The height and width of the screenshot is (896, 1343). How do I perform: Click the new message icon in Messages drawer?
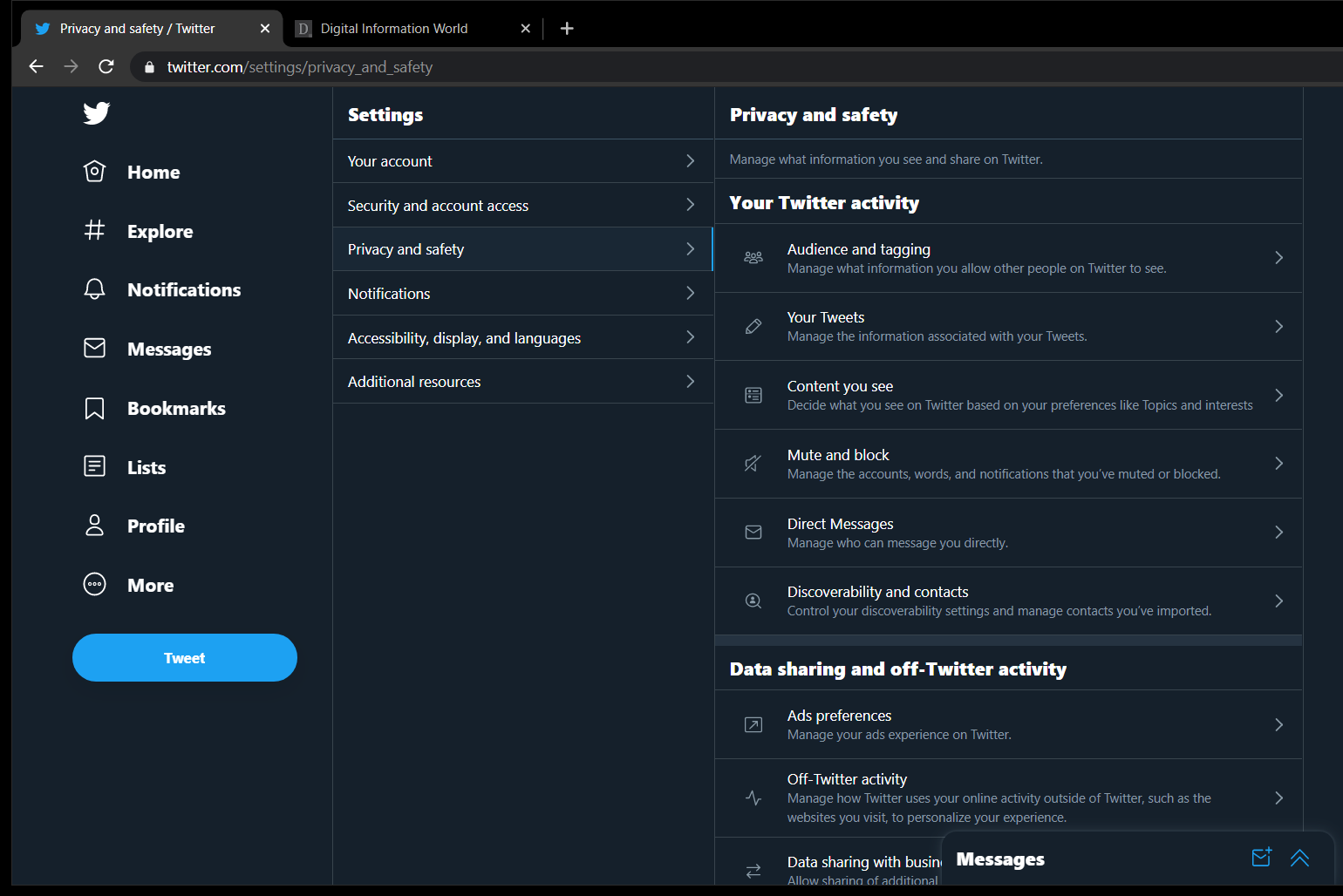pyautogui.click(x=1261, y=858)
